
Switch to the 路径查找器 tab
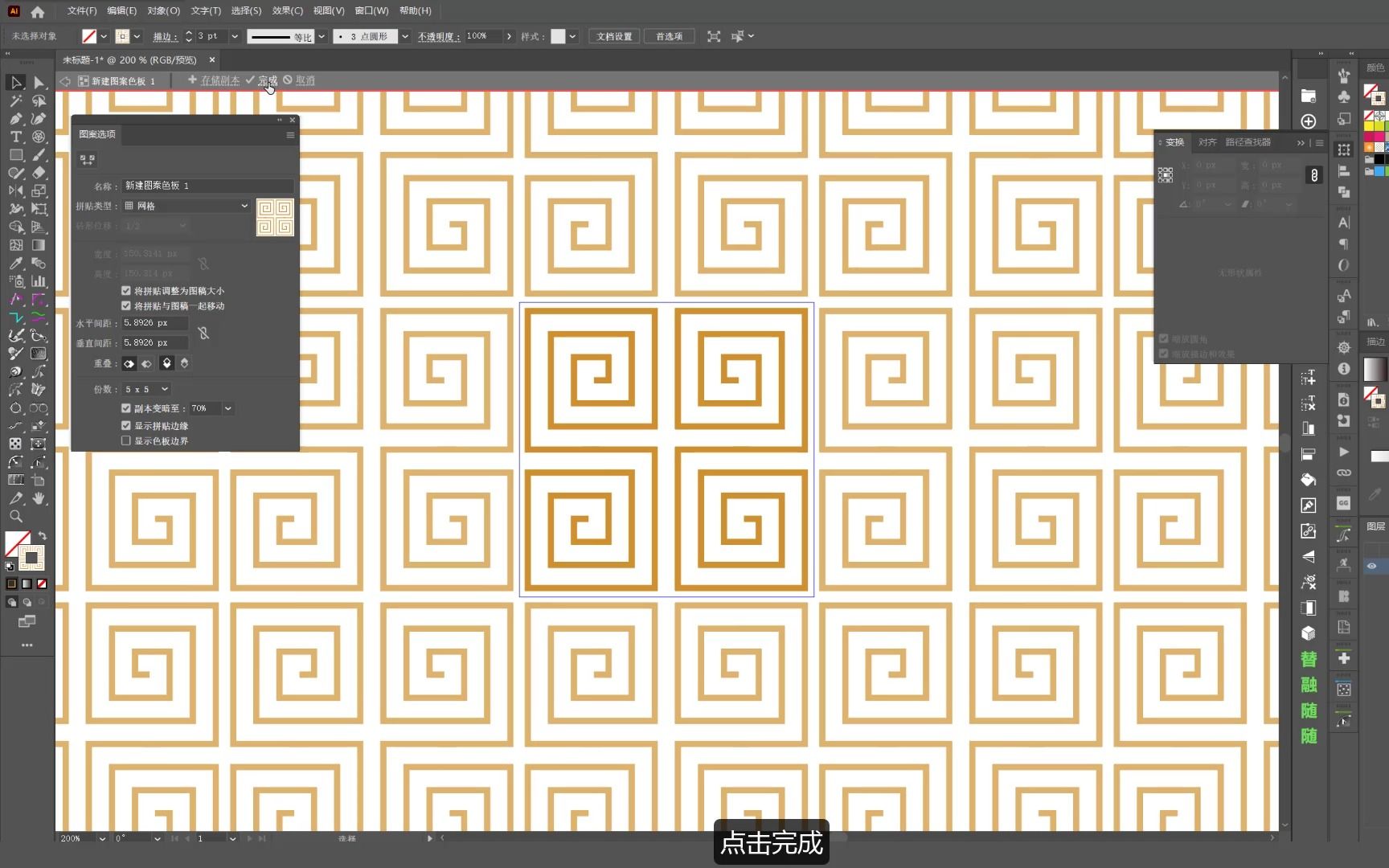tap(1248, 142)
